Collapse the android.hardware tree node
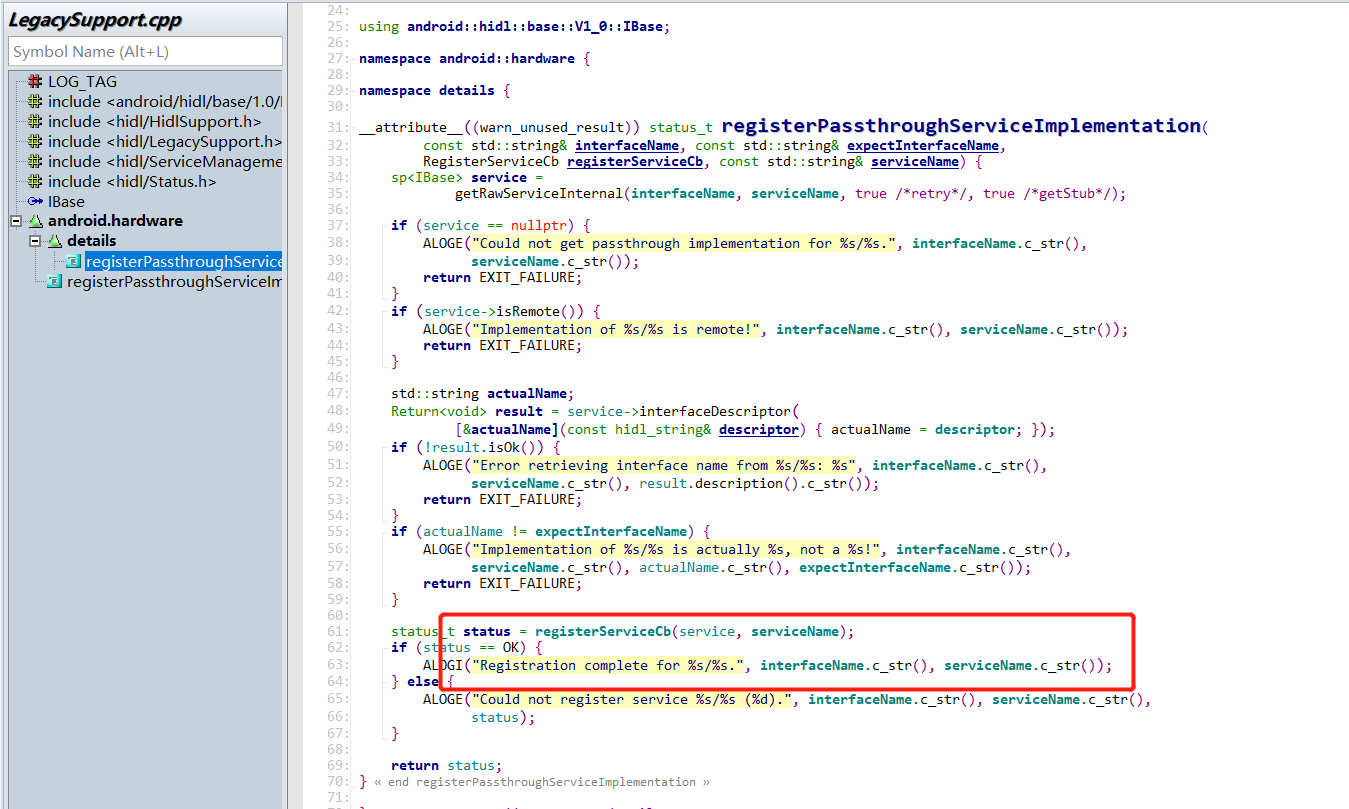 [16, 221]
